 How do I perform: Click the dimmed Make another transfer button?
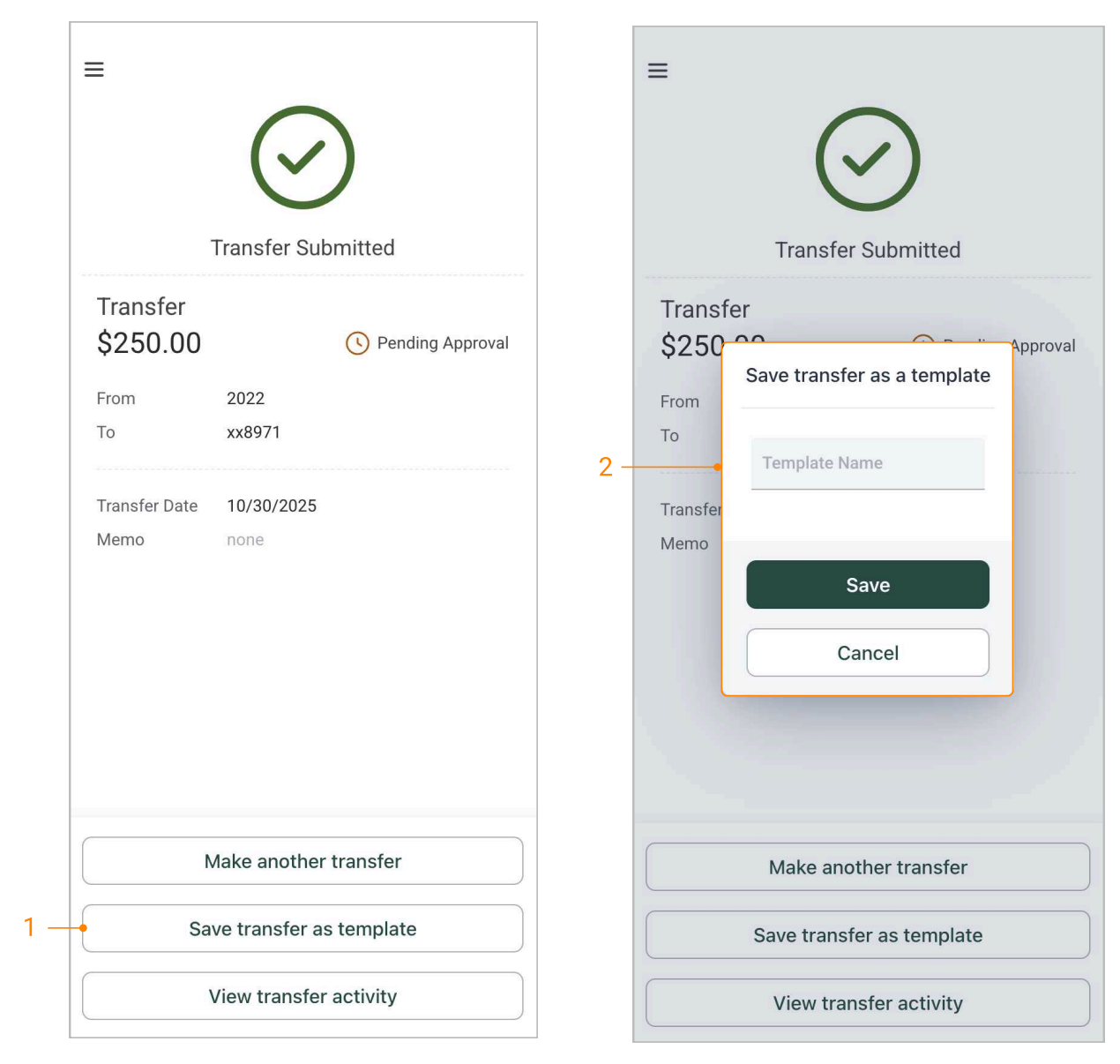coord(867,867)
